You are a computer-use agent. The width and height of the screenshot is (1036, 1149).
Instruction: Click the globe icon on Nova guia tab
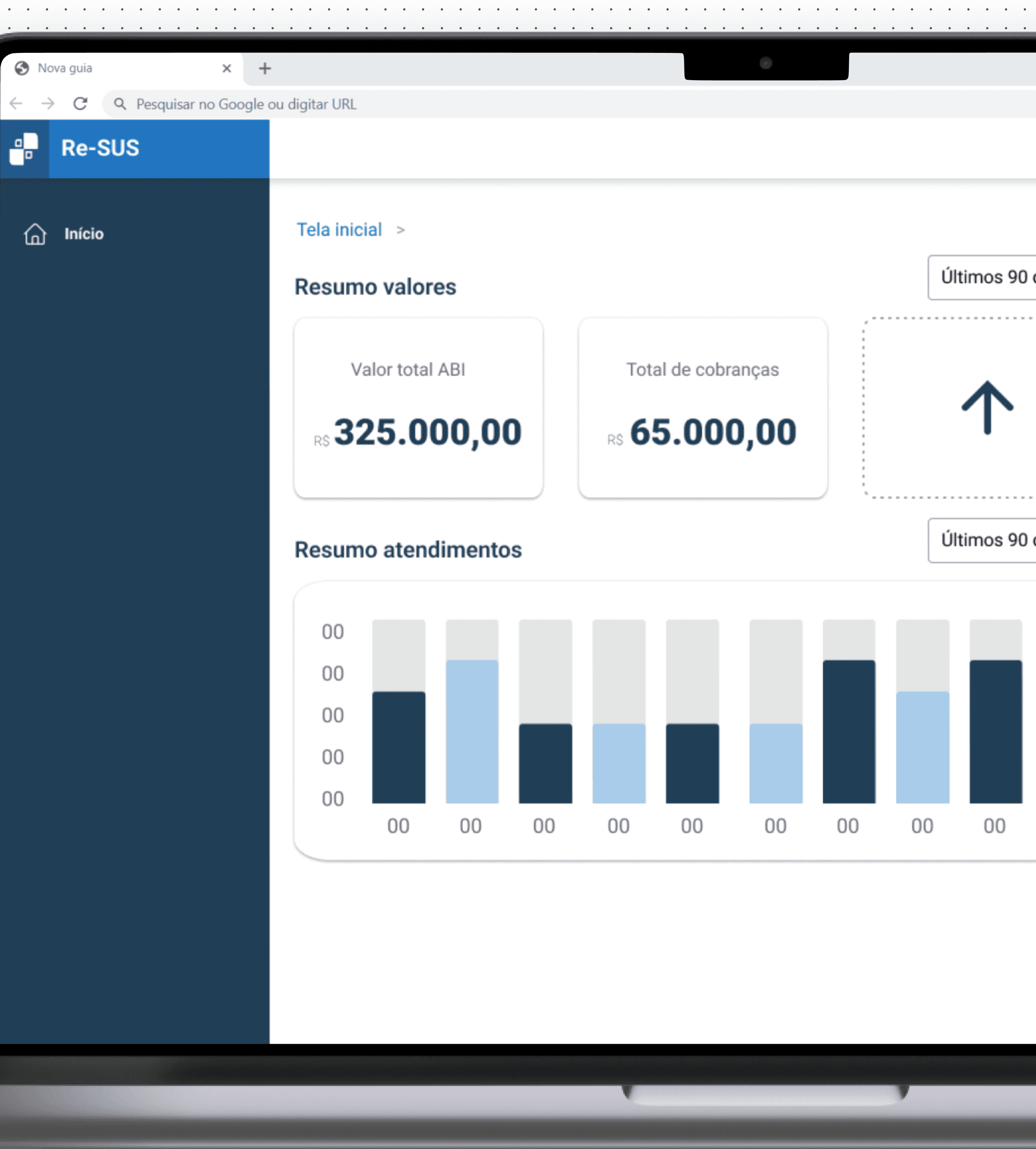point(22,68)
